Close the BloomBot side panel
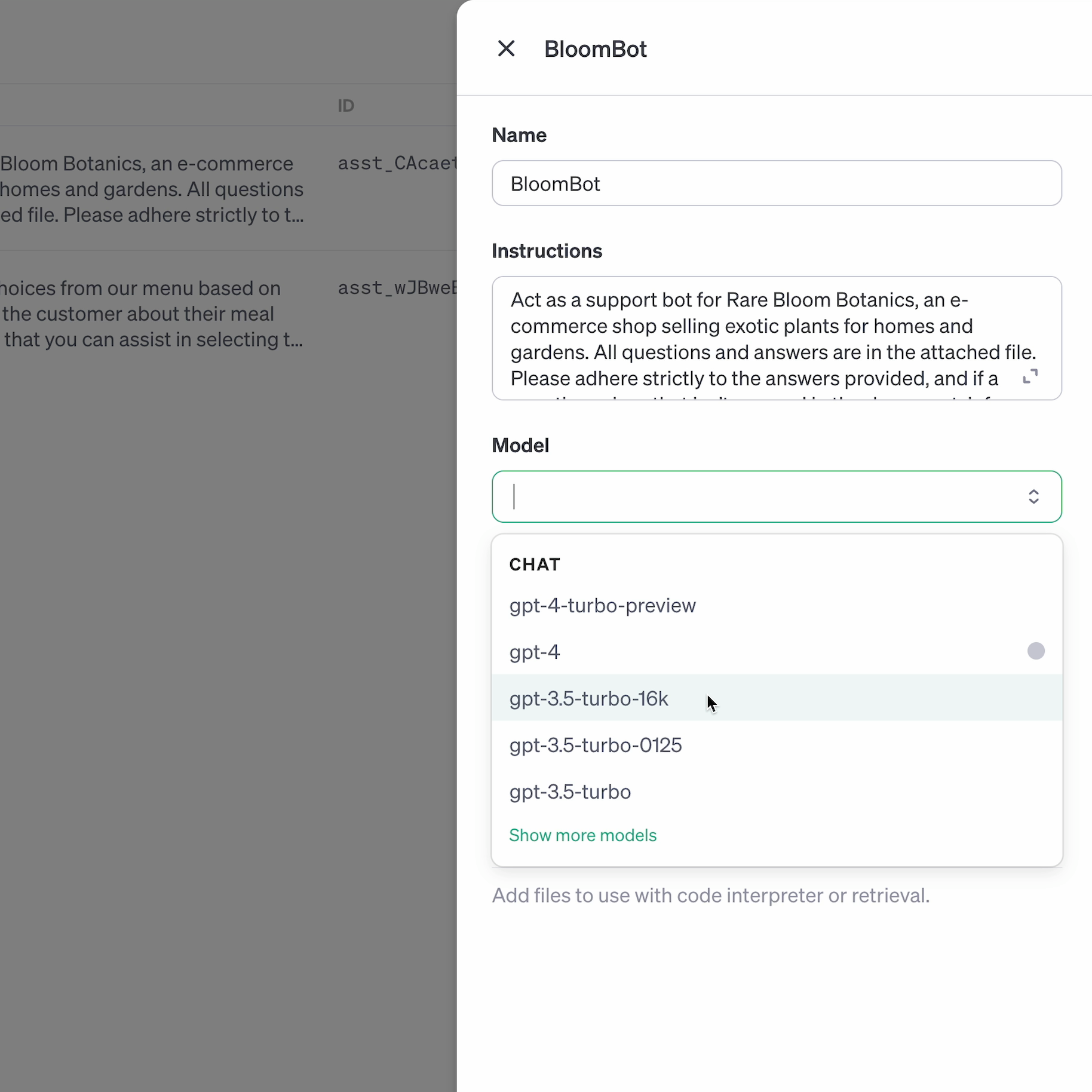The image size is (1092, 1092). [506, 48]
